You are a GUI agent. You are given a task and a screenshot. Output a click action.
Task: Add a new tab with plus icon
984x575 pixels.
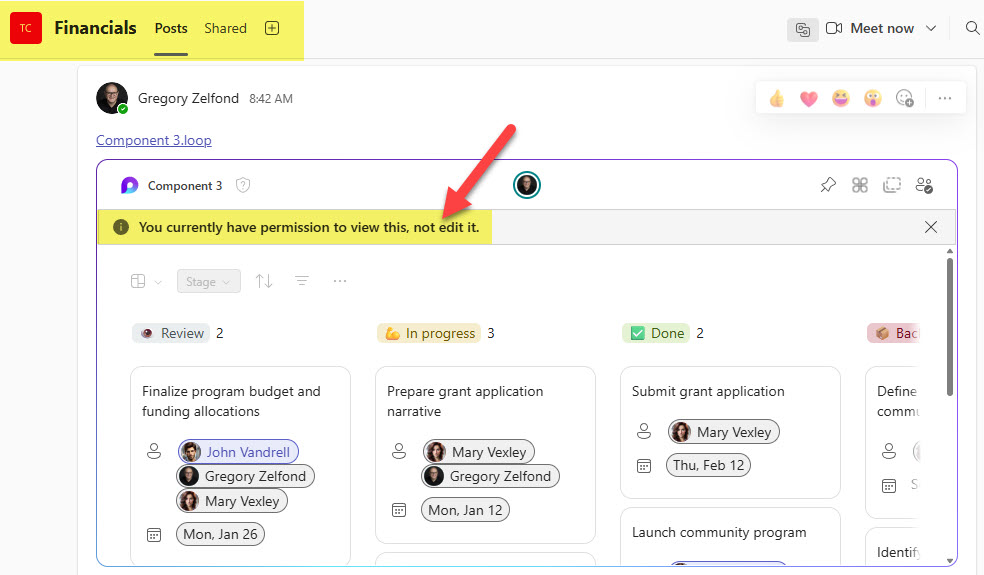coord(272,28)
